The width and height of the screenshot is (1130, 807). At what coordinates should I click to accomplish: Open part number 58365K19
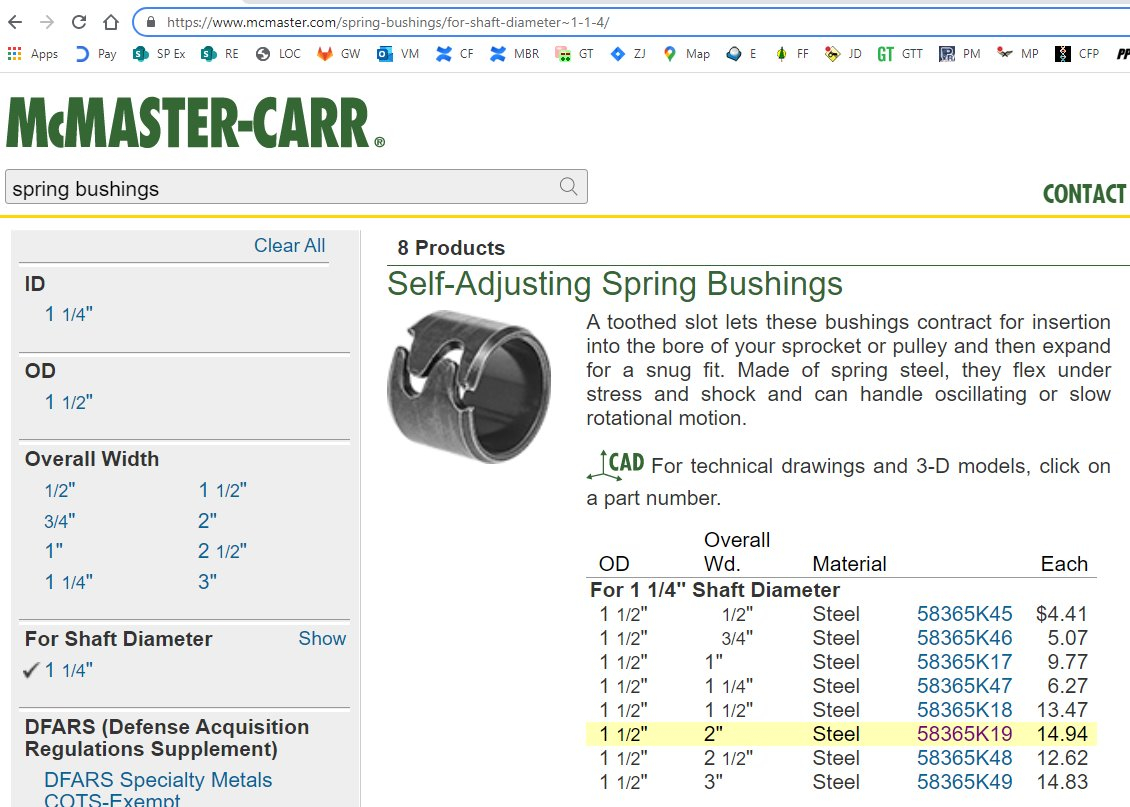click(x=964, y=734)
